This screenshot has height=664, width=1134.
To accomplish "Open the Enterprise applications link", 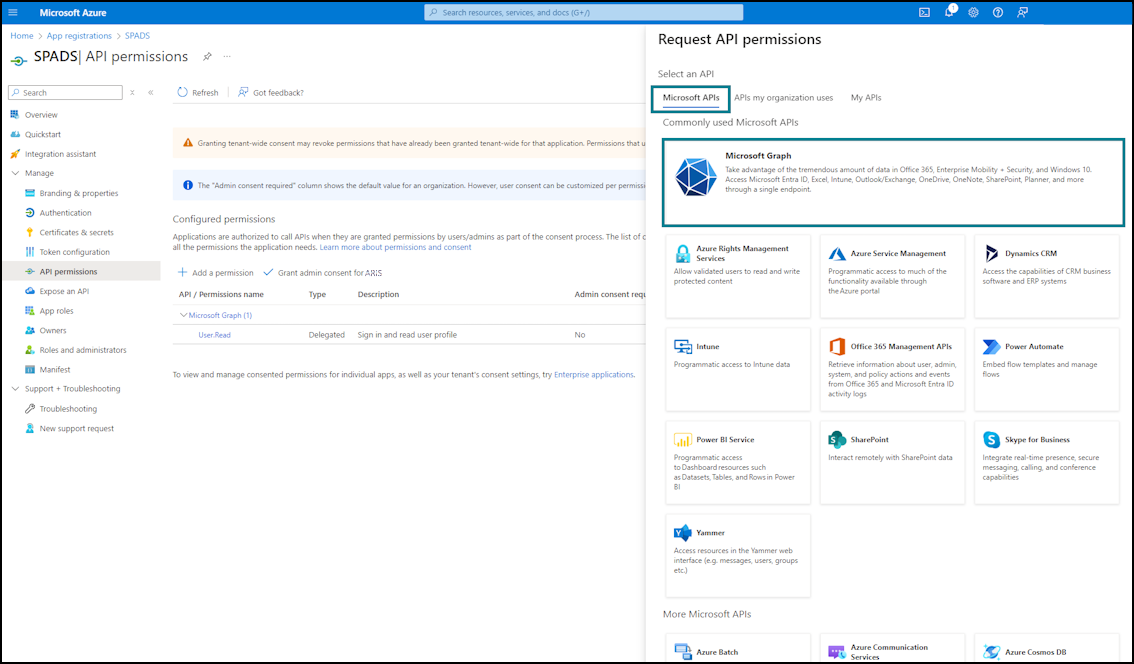I will (x=594, y=375).
